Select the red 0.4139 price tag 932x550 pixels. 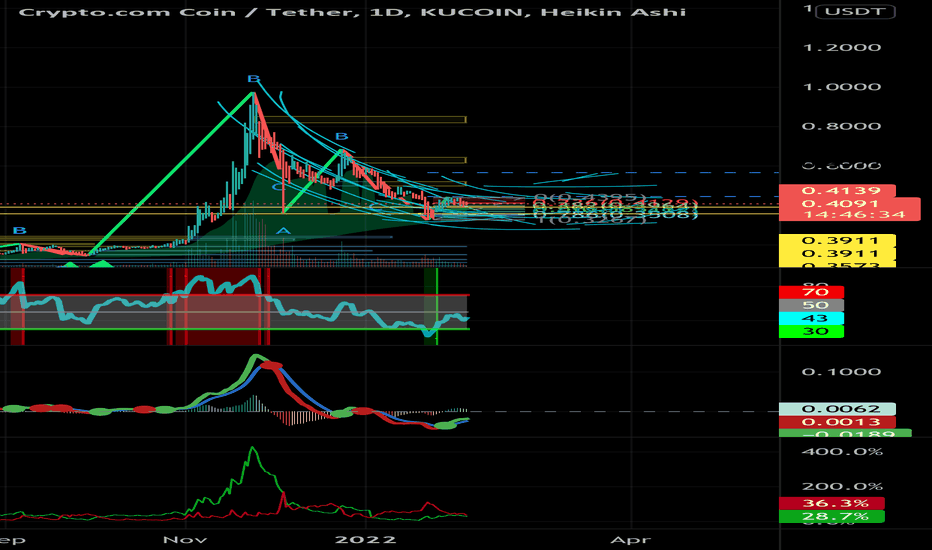click(x=837, y=191)
